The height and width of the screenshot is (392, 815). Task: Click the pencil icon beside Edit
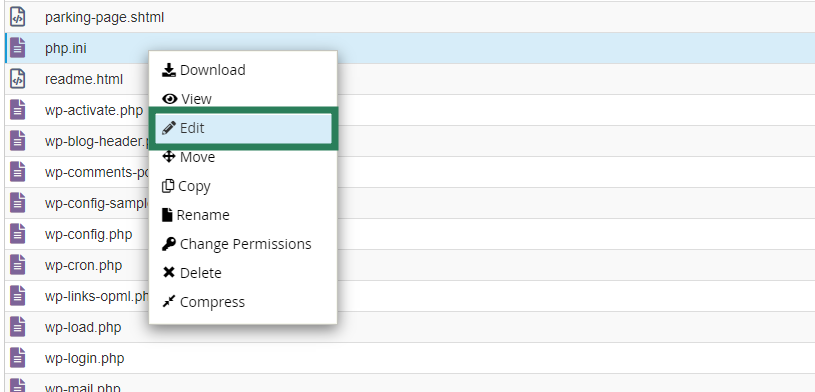click(168, 128)
